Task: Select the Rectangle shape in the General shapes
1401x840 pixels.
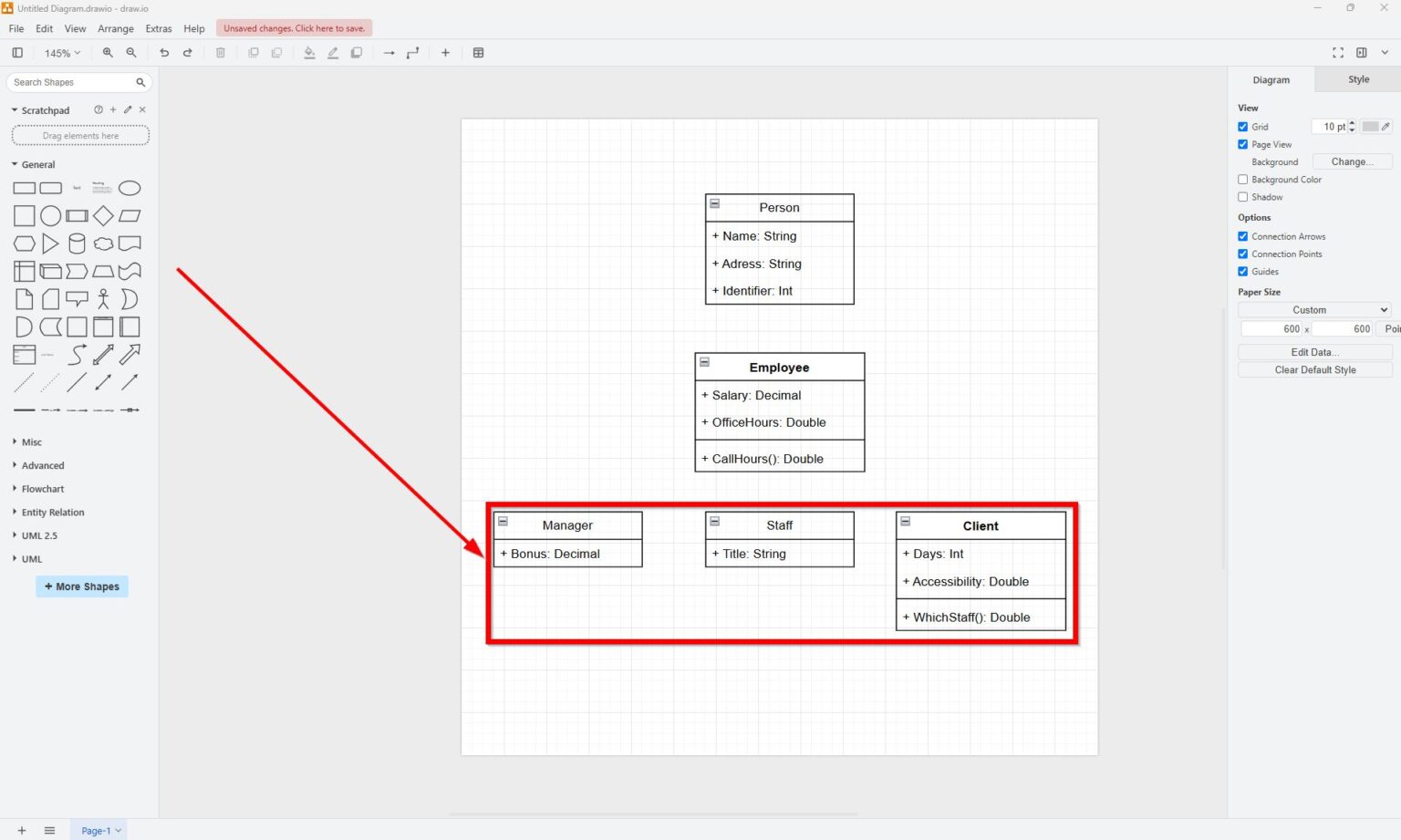Action: coord(24,188)
